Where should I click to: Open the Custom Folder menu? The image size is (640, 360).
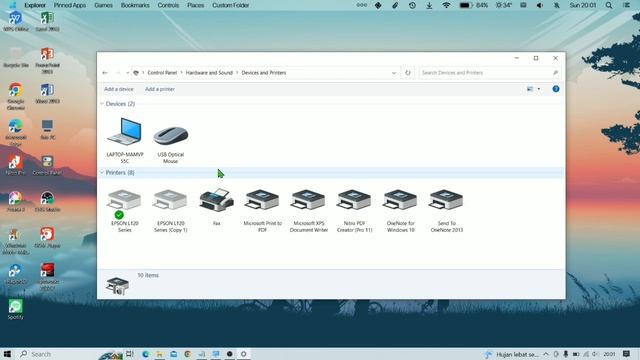click(x=231, y=5)
